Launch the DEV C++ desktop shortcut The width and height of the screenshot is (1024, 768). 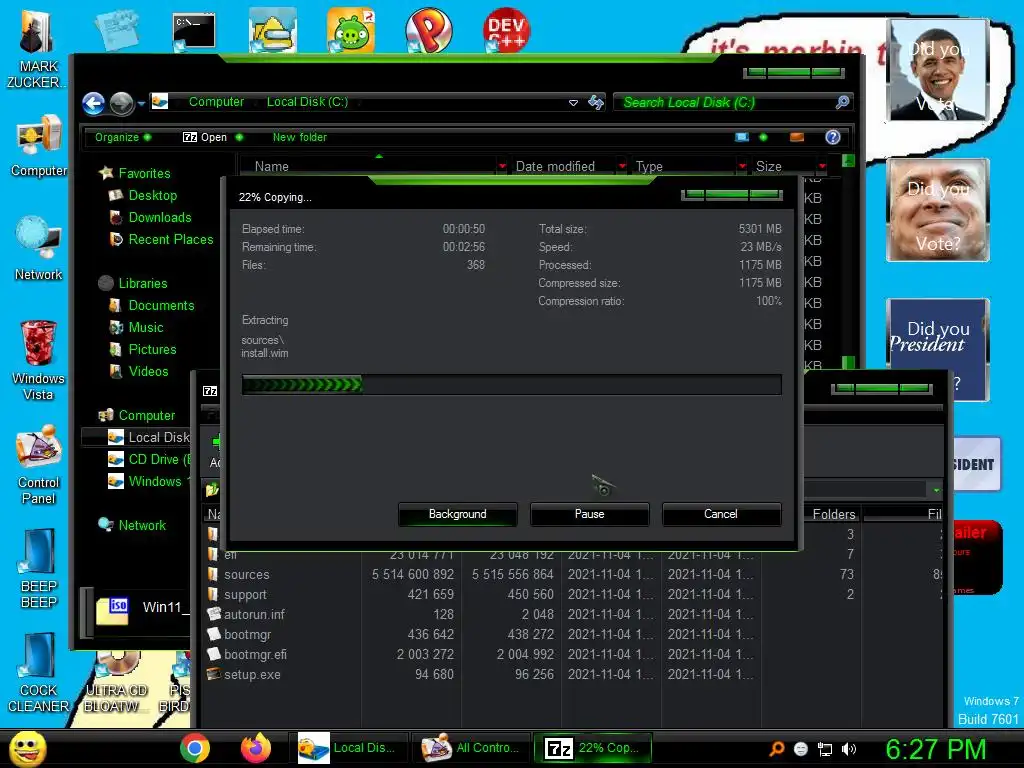point(506,30)
